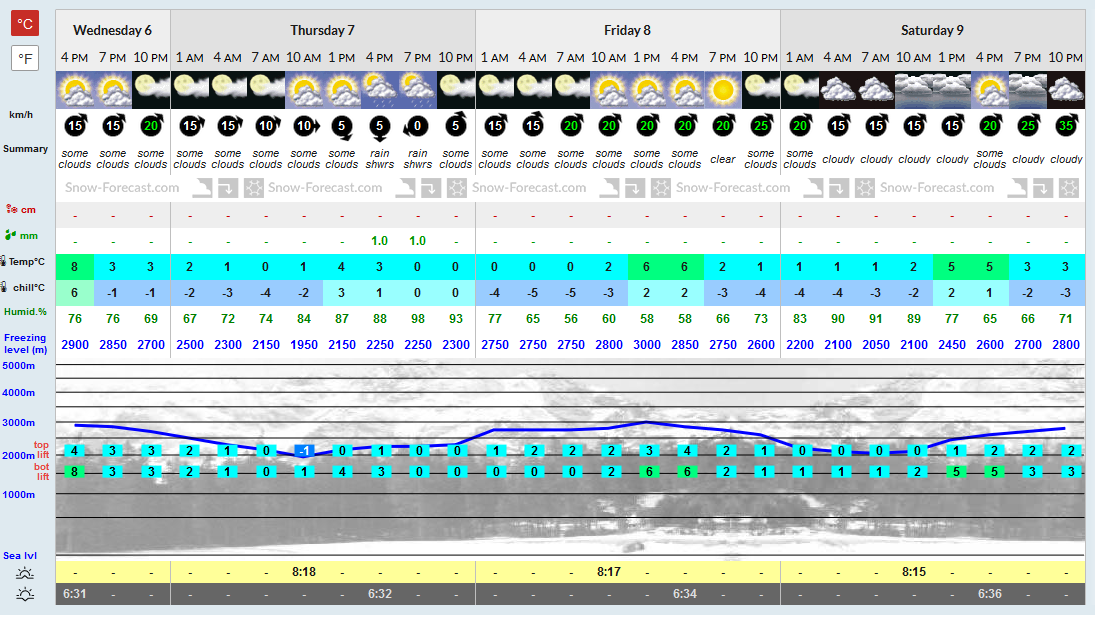Click sunset time 6:36
Screen dimensions: 1095x617
(990, 594)
